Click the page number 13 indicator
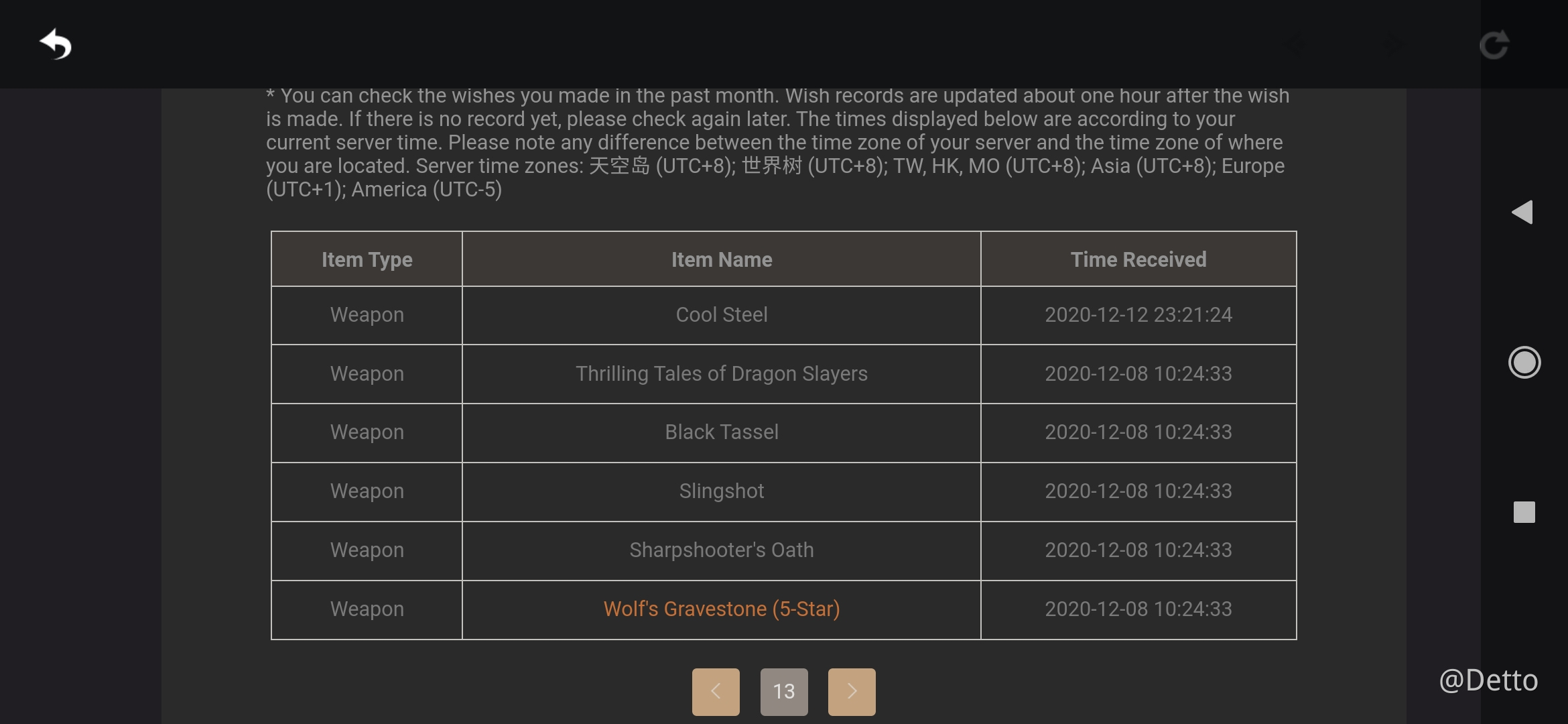The width and height of the screenshot is (1568, 724). [784, 691]
